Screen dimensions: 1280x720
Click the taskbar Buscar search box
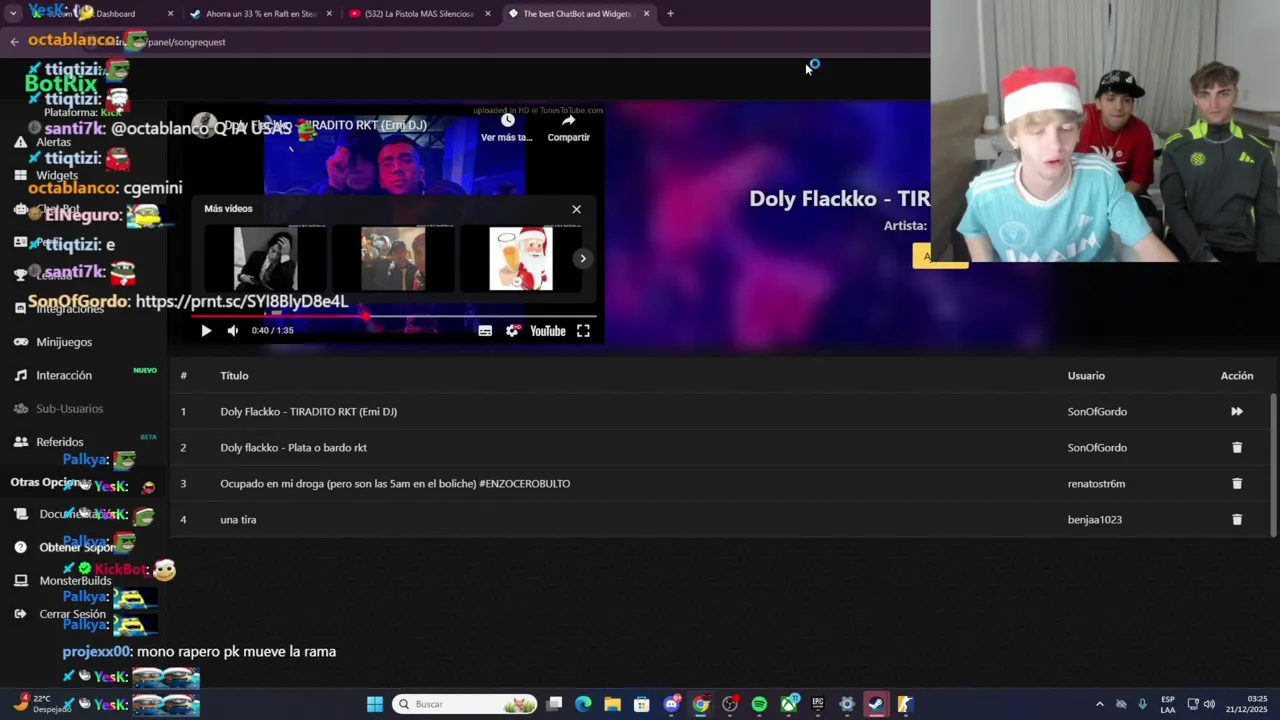click(x=464, y=704)
